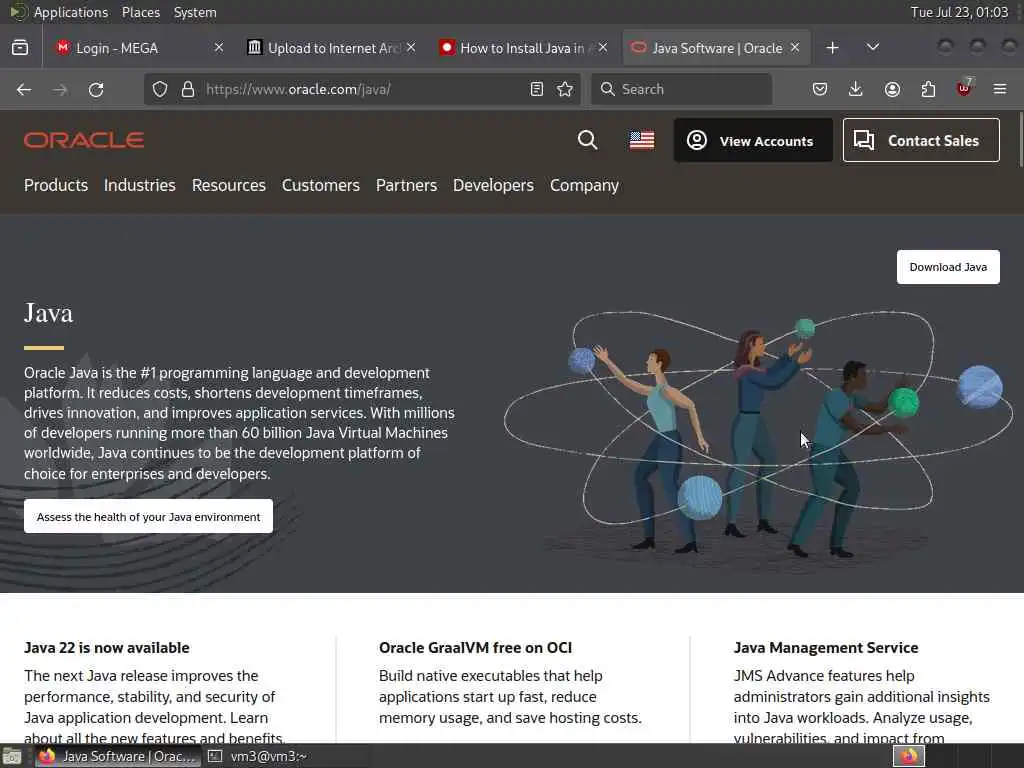
Task: Click the Download Java button
Action: [x=948, y=266]
